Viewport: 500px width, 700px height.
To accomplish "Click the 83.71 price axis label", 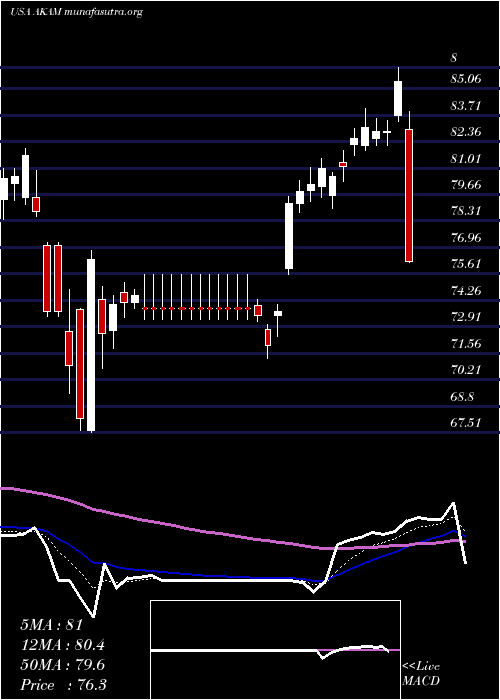I will click(x=466, y=106).
